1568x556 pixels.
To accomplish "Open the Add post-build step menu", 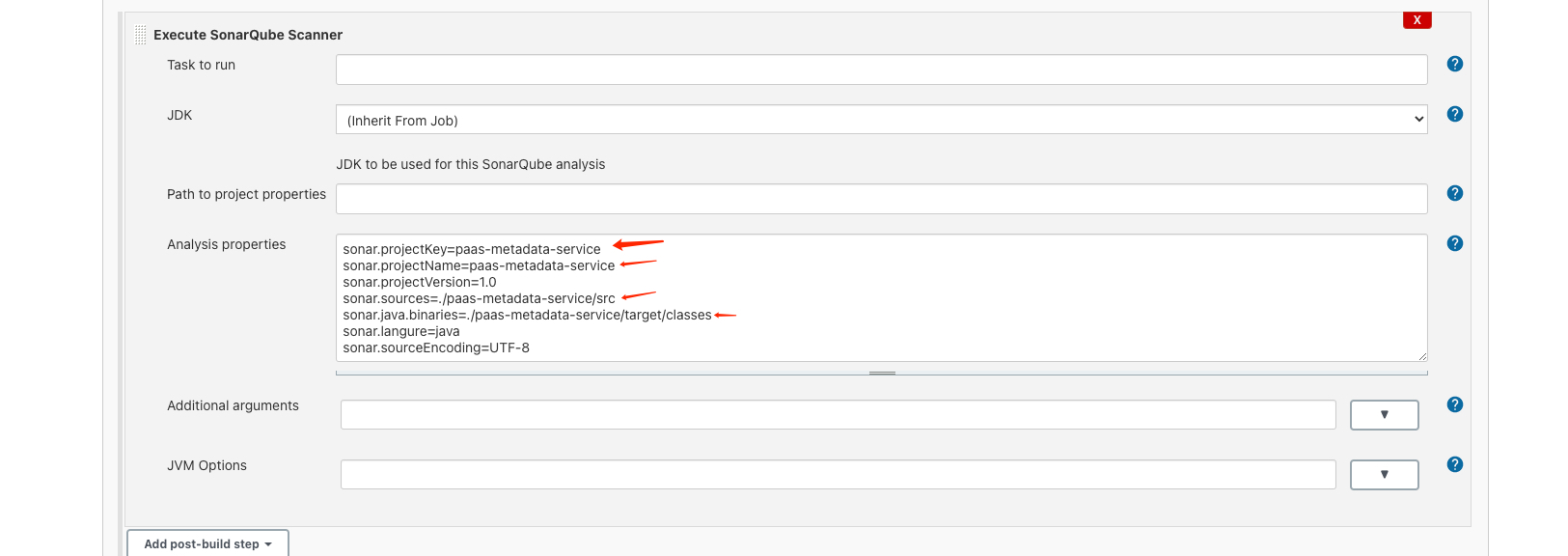I will click(207, 543).
